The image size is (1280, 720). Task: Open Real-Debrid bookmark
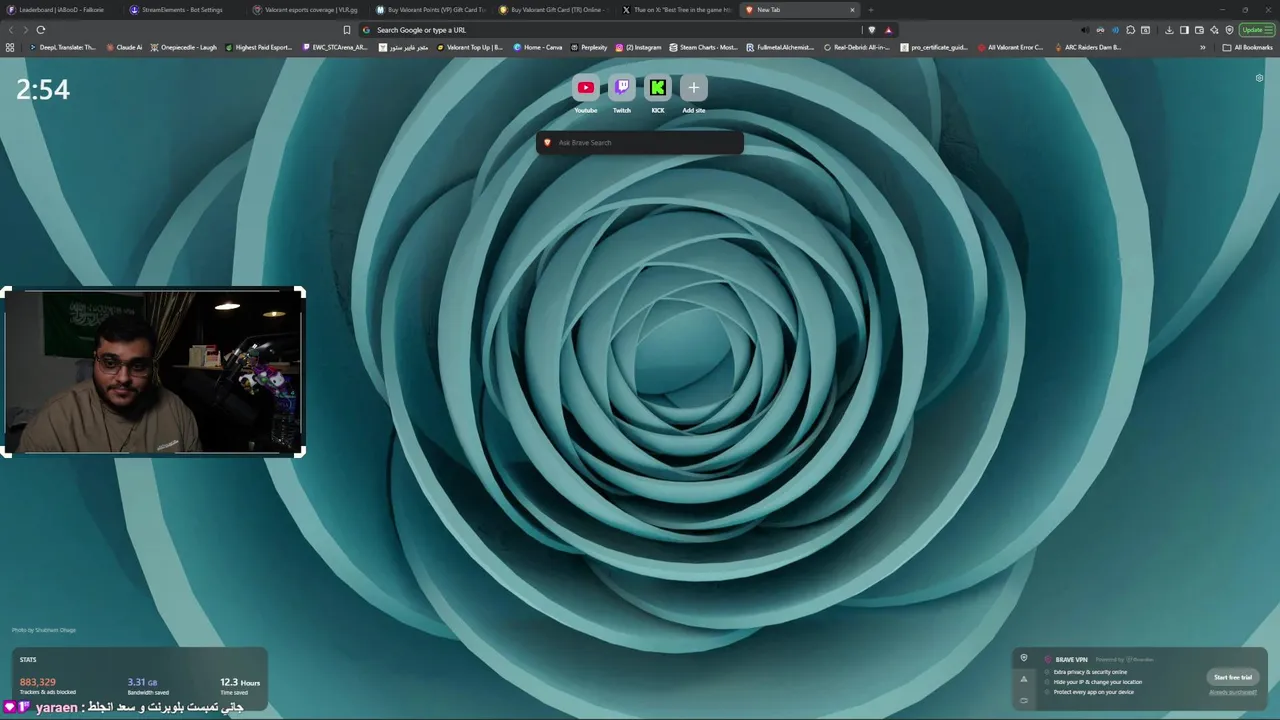point(857,47)
